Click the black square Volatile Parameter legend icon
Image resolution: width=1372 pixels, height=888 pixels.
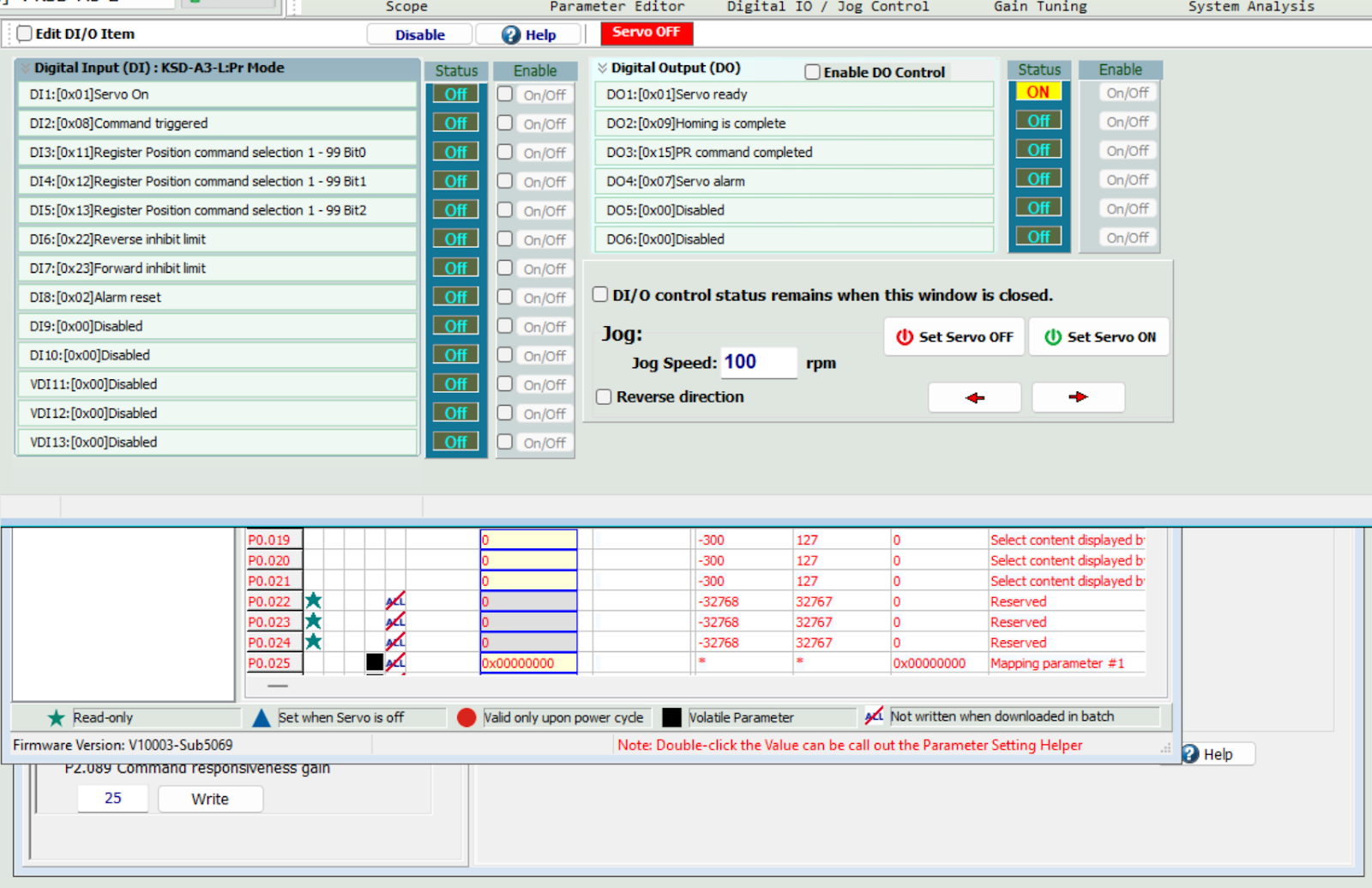[672, 717]
